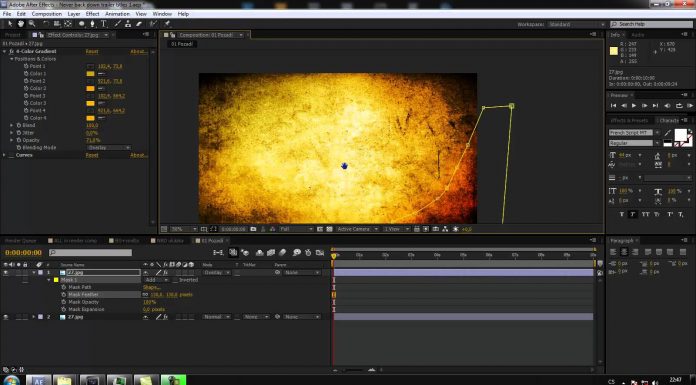Select the Pen tool
The height and width of the screenshot is (385, 696).
tap(93, 24)
